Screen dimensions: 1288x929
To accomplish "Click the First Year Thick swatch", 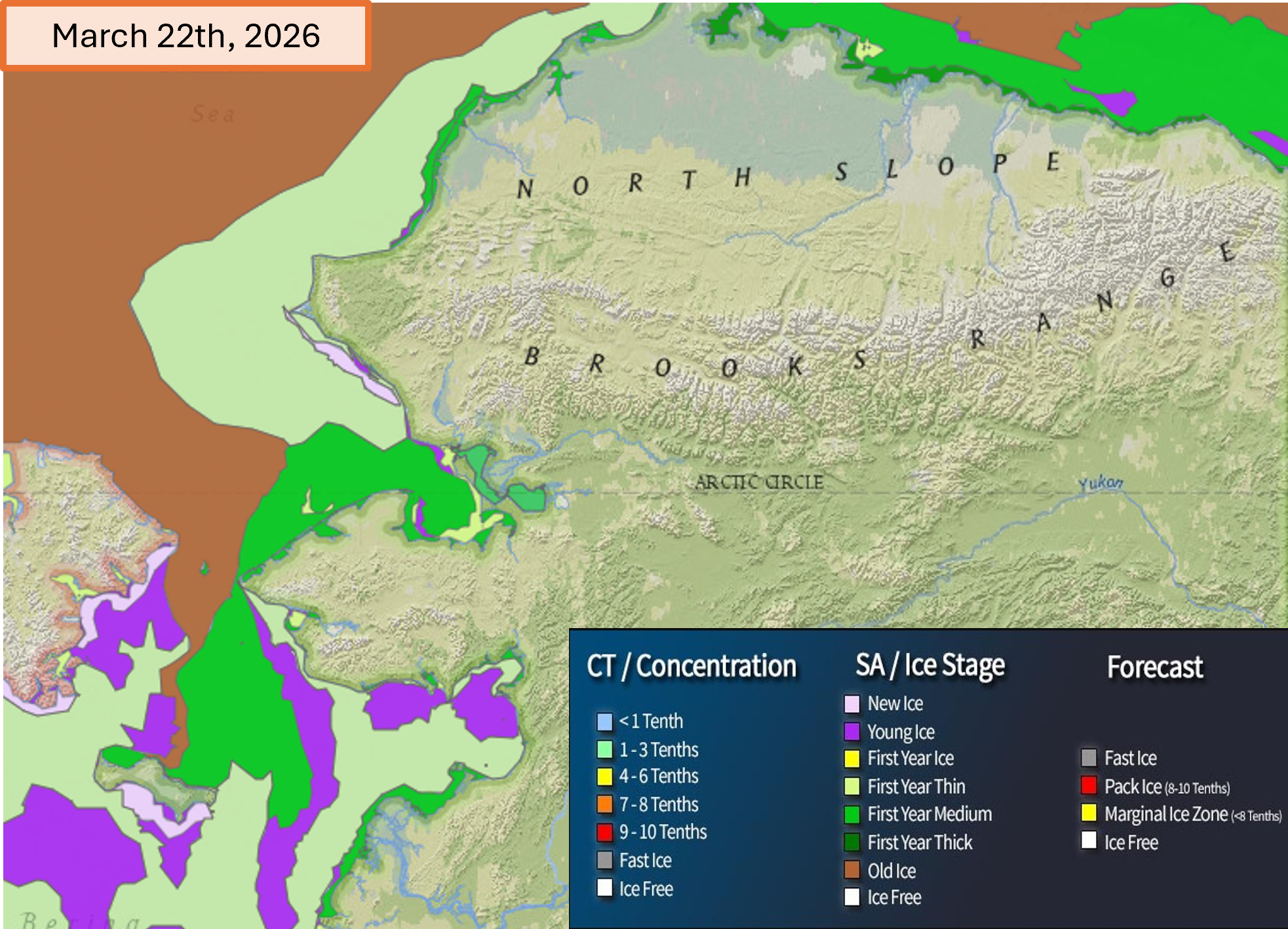I will pos(851,842).
